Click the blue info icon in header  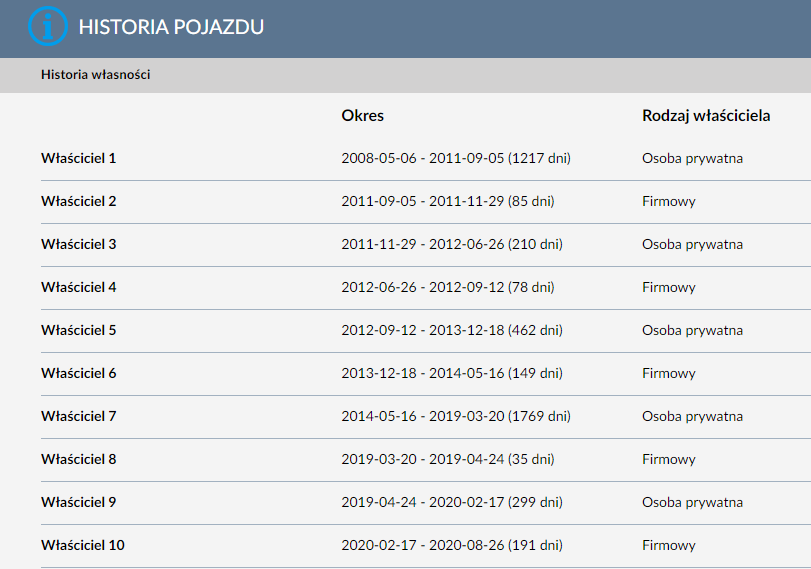48,26
